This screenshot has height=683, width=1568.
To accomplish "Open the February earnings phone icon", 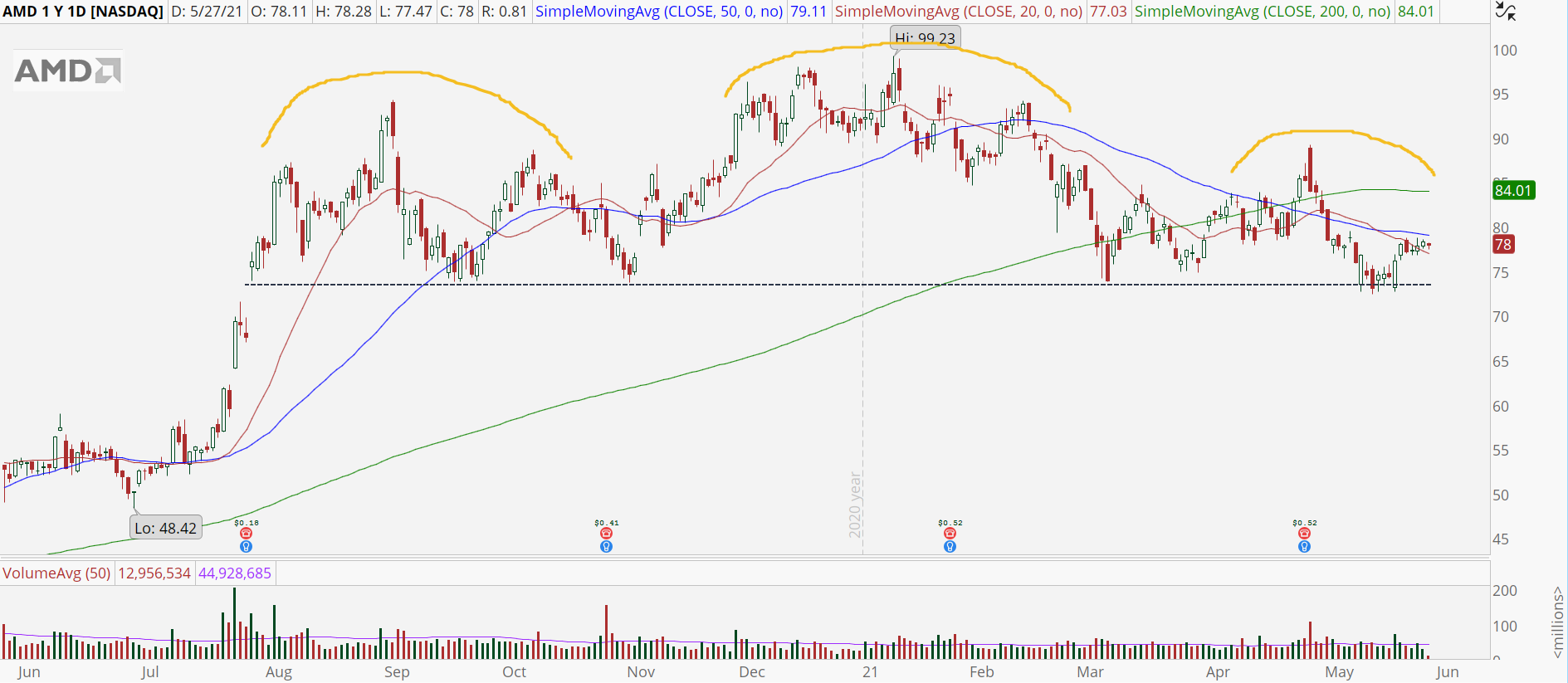I will [x=950, y=534].
